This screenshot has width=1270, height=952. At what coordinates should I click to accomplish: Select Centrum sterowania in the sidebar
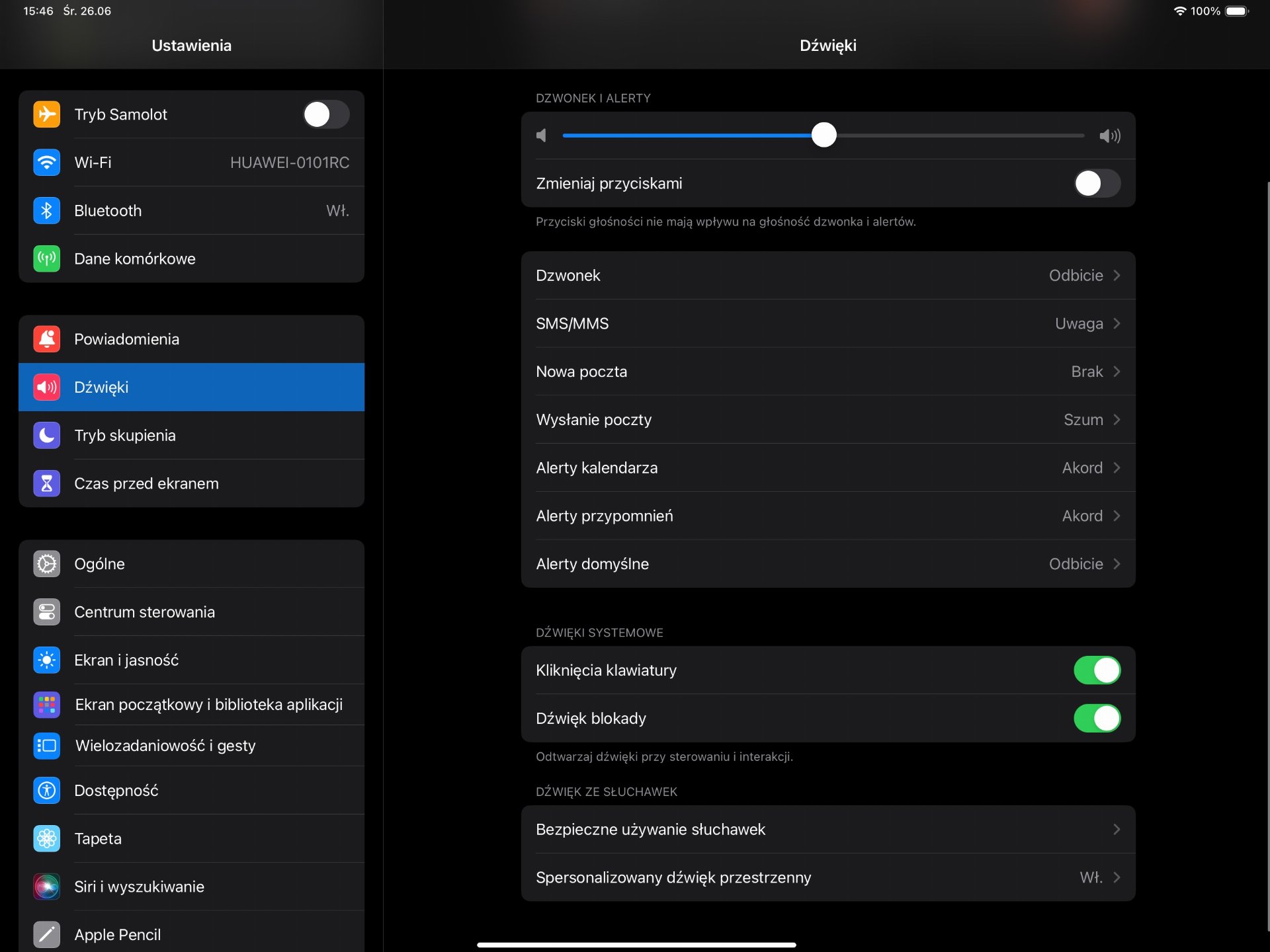tap(191, 612)
